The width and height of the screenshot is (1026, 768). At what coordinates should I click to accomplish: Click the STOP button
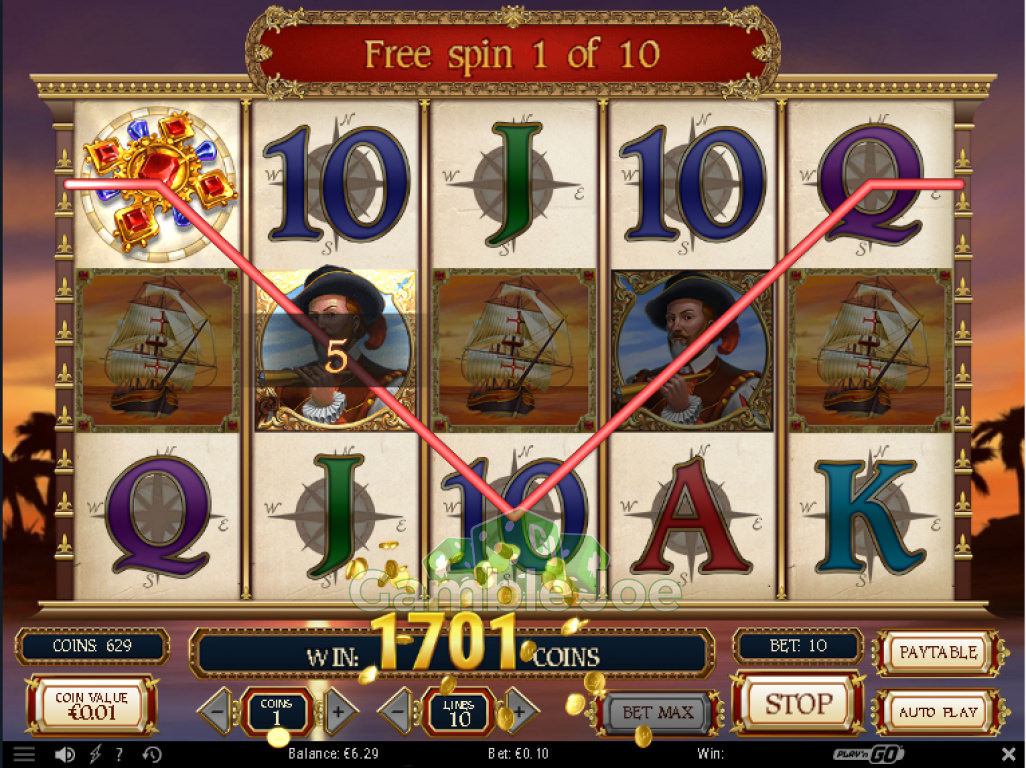pyautogui.click(x=798, y=705)
